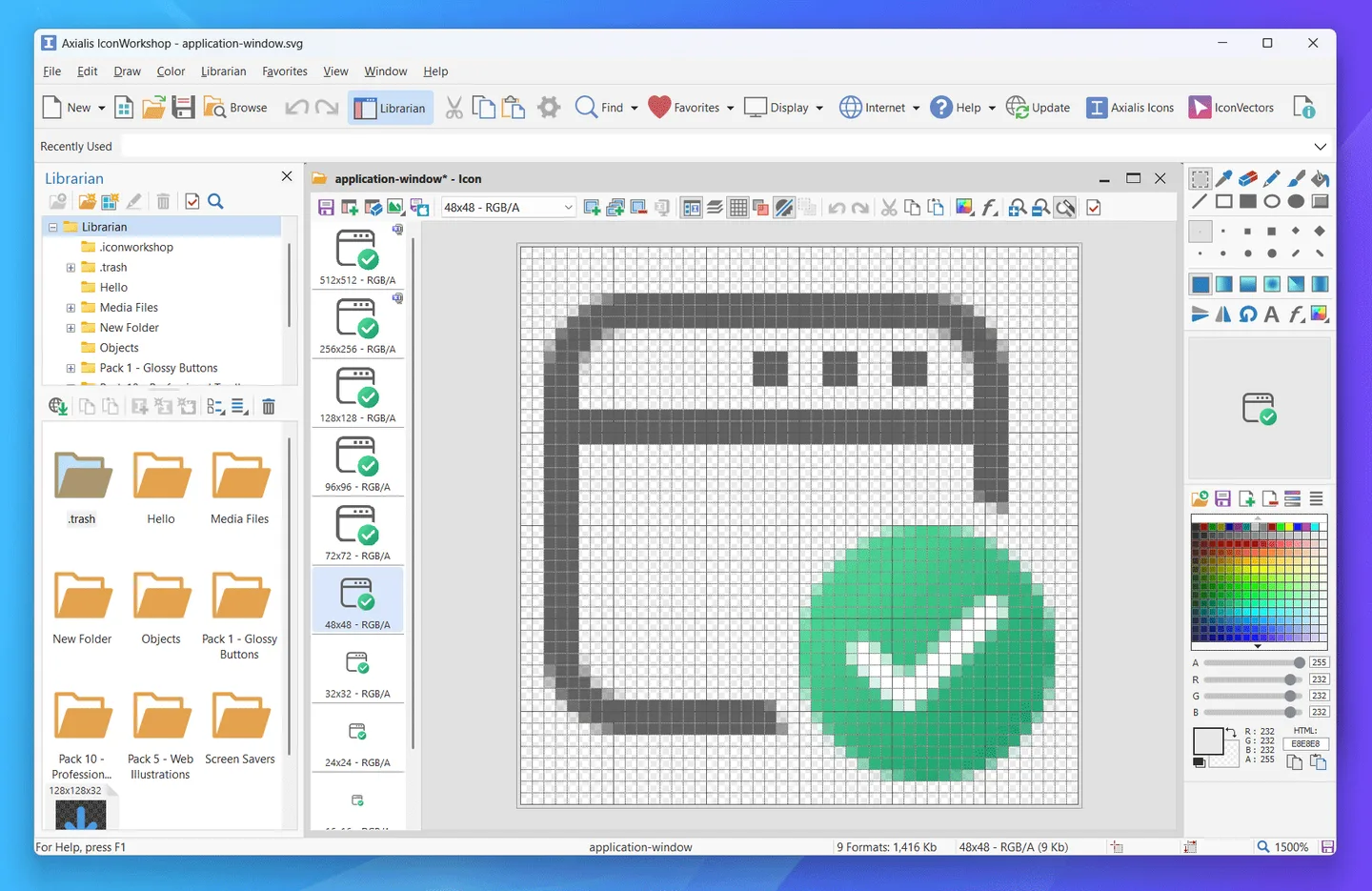The height and width of the screenshot is (891, 1372).
Task: Open the Favorites dropdown arrow
Action: click(x=731, y=108)
